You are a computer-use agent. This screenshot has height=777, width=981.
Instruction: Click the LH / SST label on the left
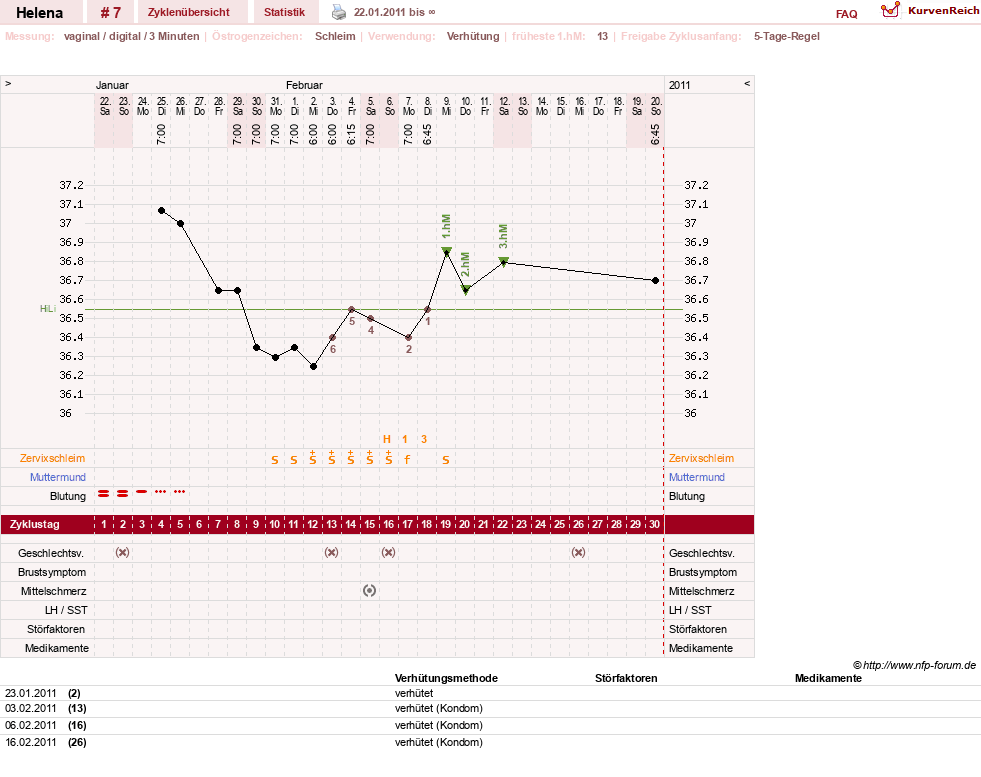pyautogui.click(x=66, y=610)
